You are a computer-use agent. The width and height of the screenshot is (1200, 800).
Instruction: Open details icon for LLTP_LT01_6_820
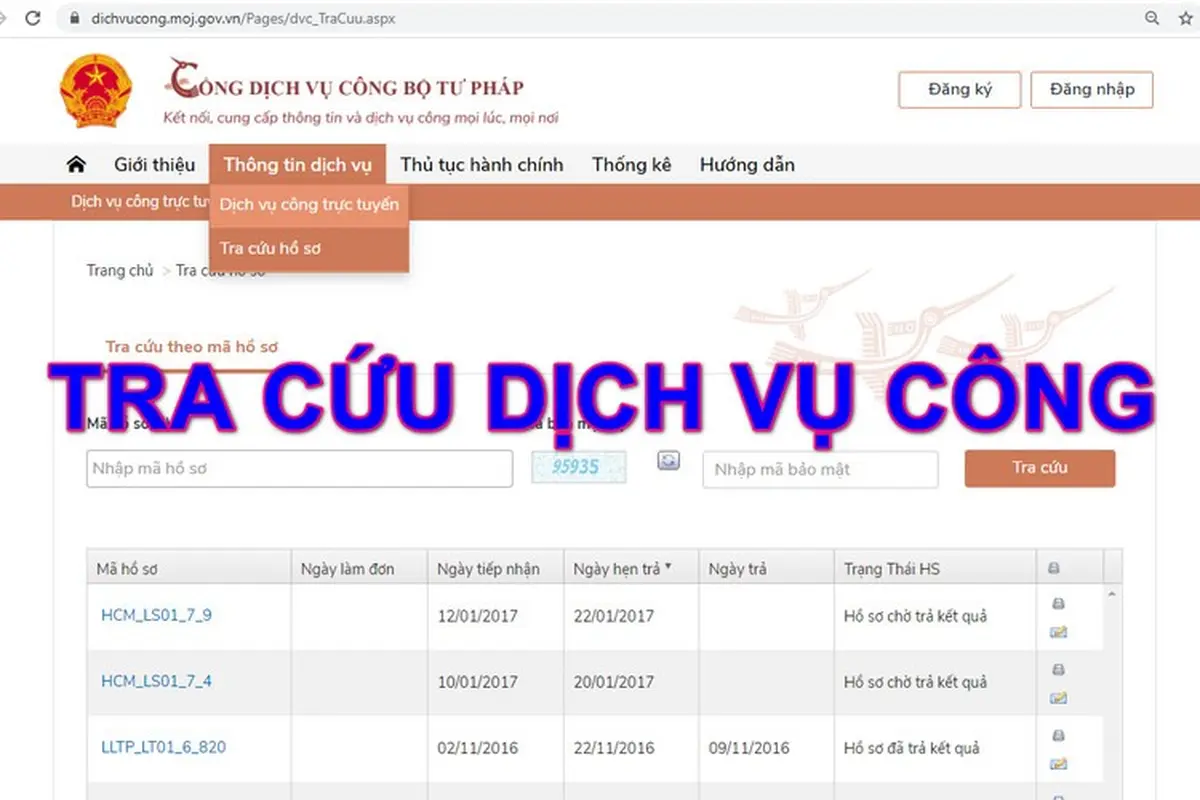pos(1058,764)
